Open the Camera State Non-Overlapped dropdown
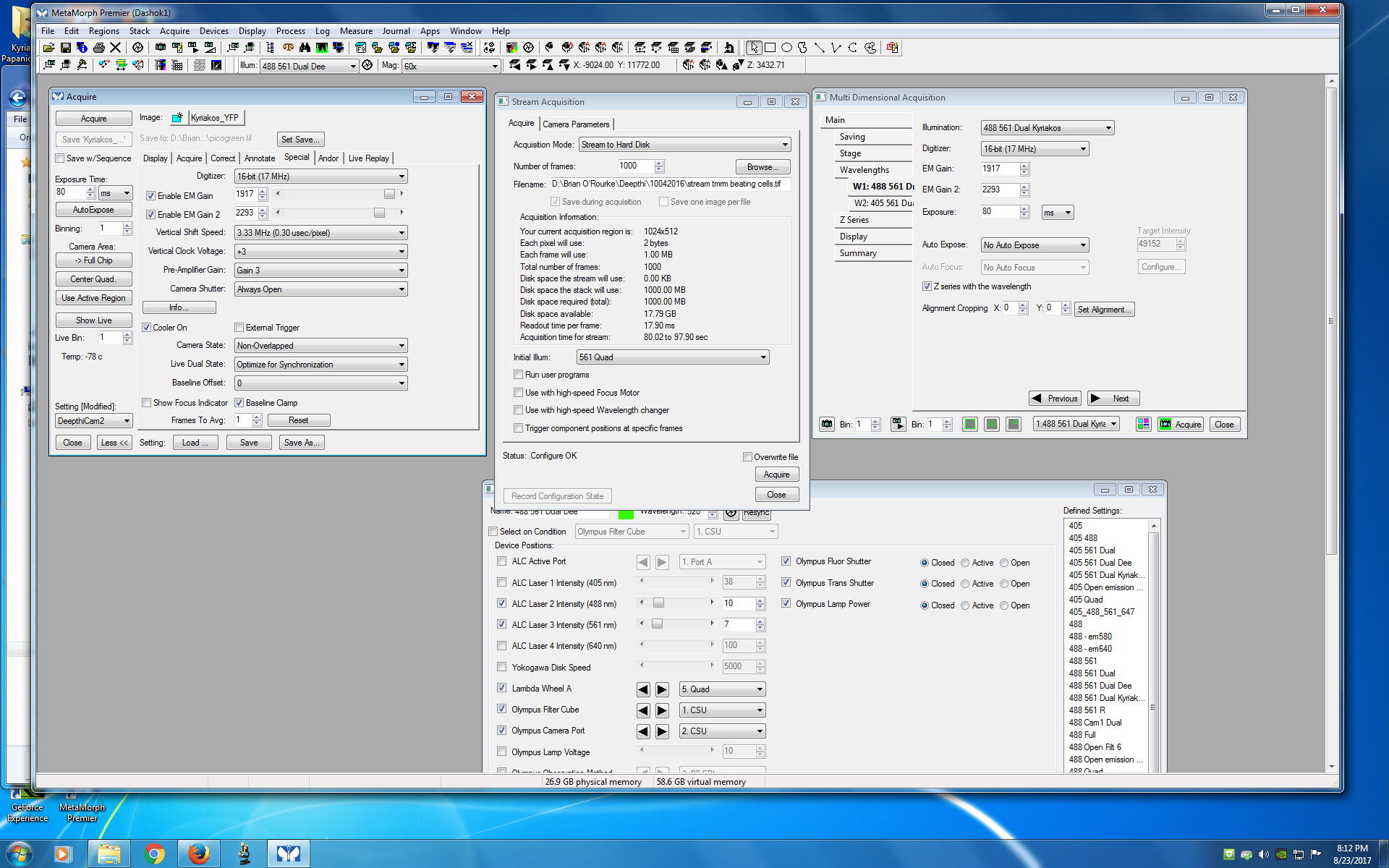1389x868 pixels. [320, 346]
